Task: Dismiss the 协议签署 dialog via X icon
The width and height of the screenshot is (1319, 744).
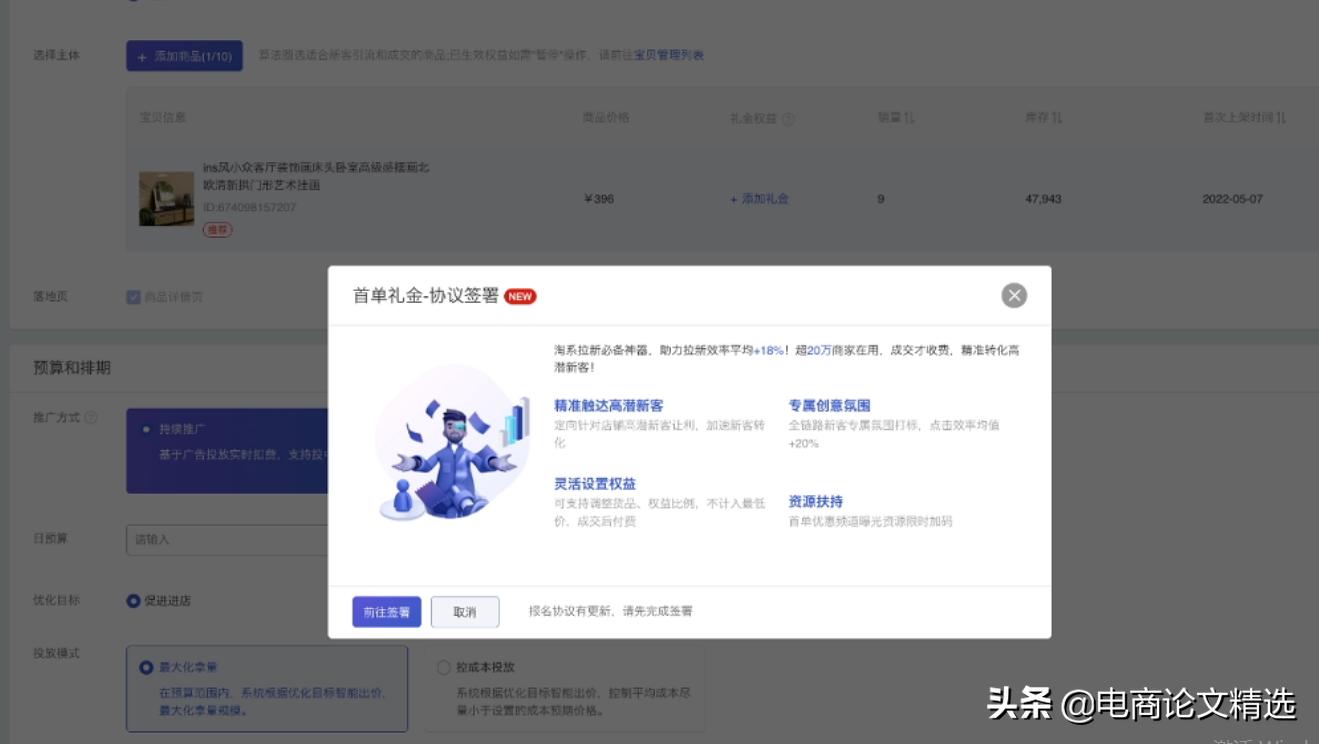Action: pos(1014,295)
